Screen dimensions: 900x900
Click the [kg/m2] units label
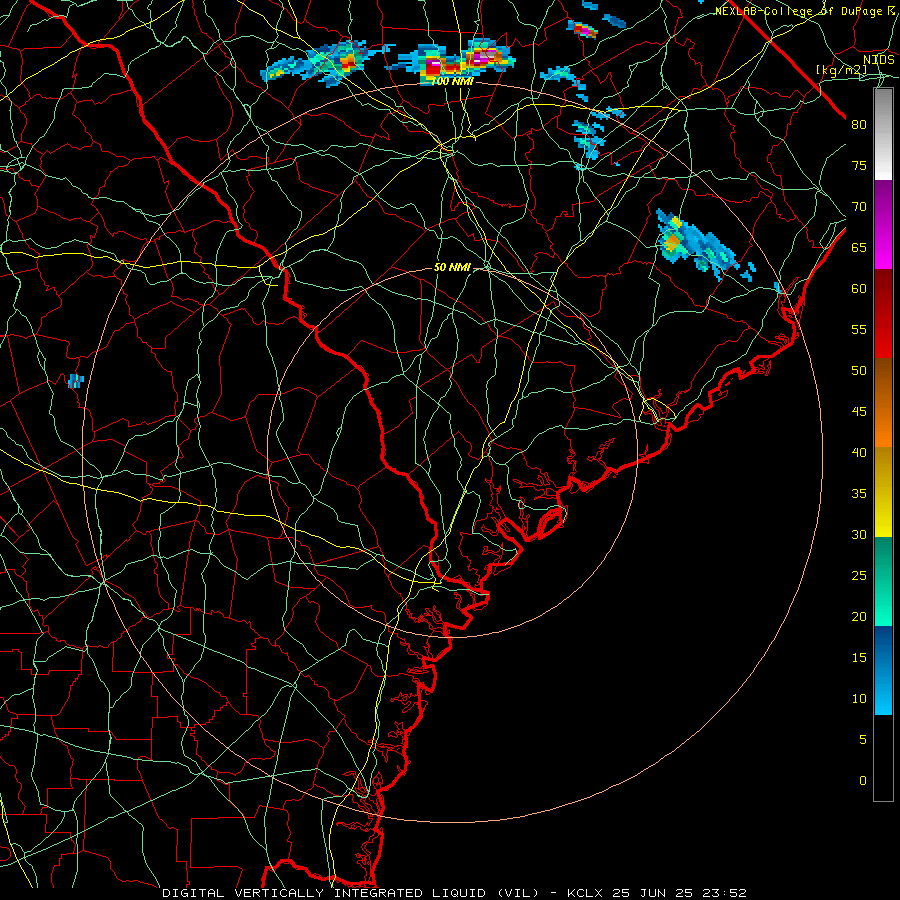(841, 70)
